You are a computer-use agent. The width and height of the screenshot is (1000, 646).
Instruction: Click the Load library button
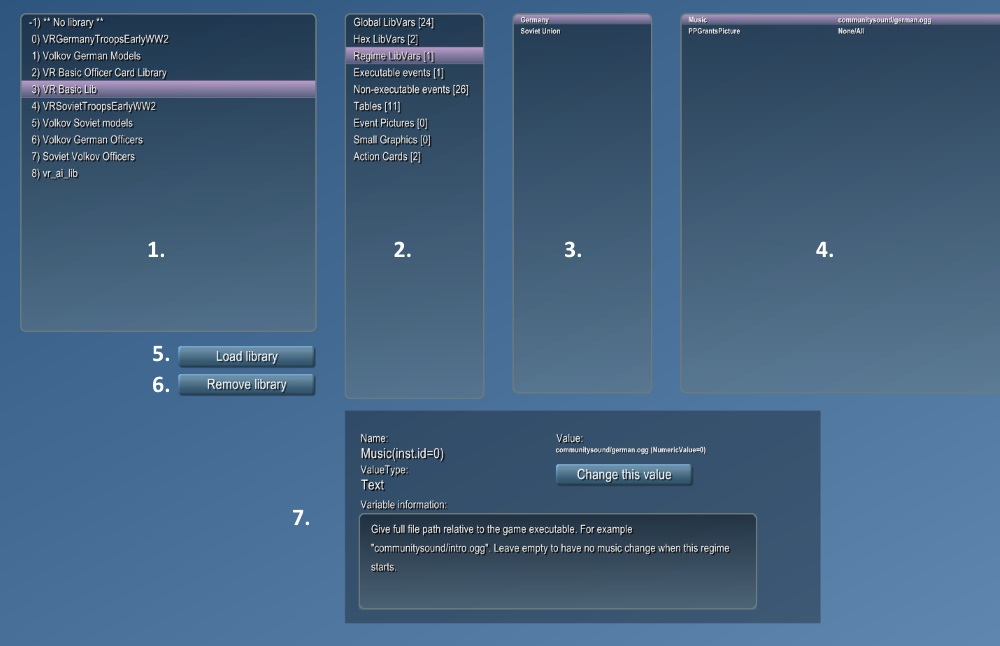[246, 357]
